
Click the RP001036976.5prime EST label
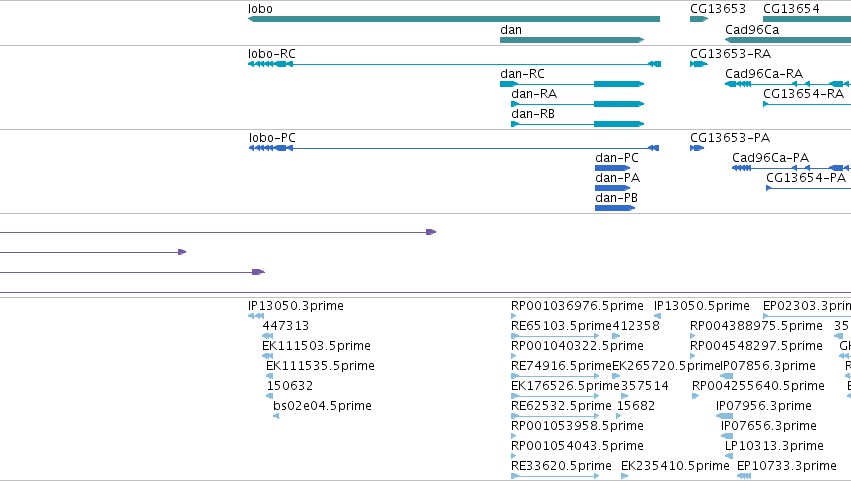[577, 306]
